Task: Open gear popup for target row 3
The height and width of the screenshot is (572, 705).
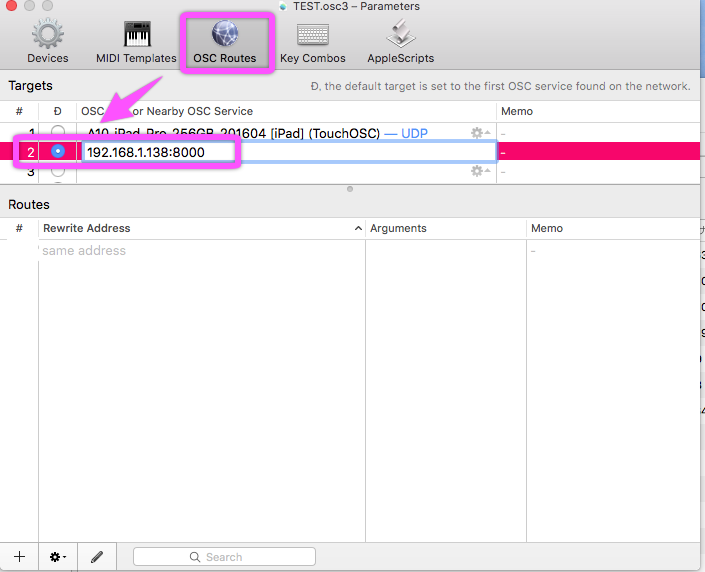Action: tap(480, 171)
